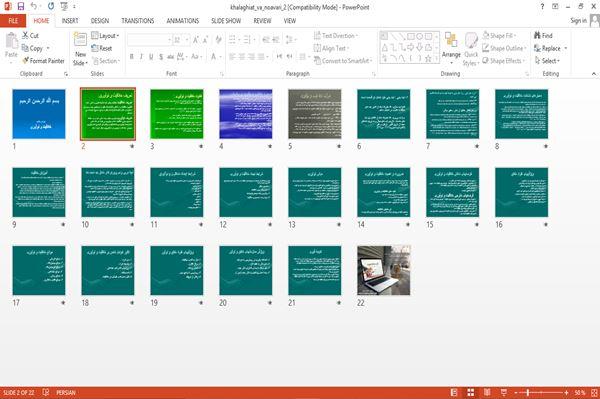Image resolution: width=600 pixels, height=399 pixels.
Task: Switch to the TRANSITIONS tab
Action: coord(138,21)
